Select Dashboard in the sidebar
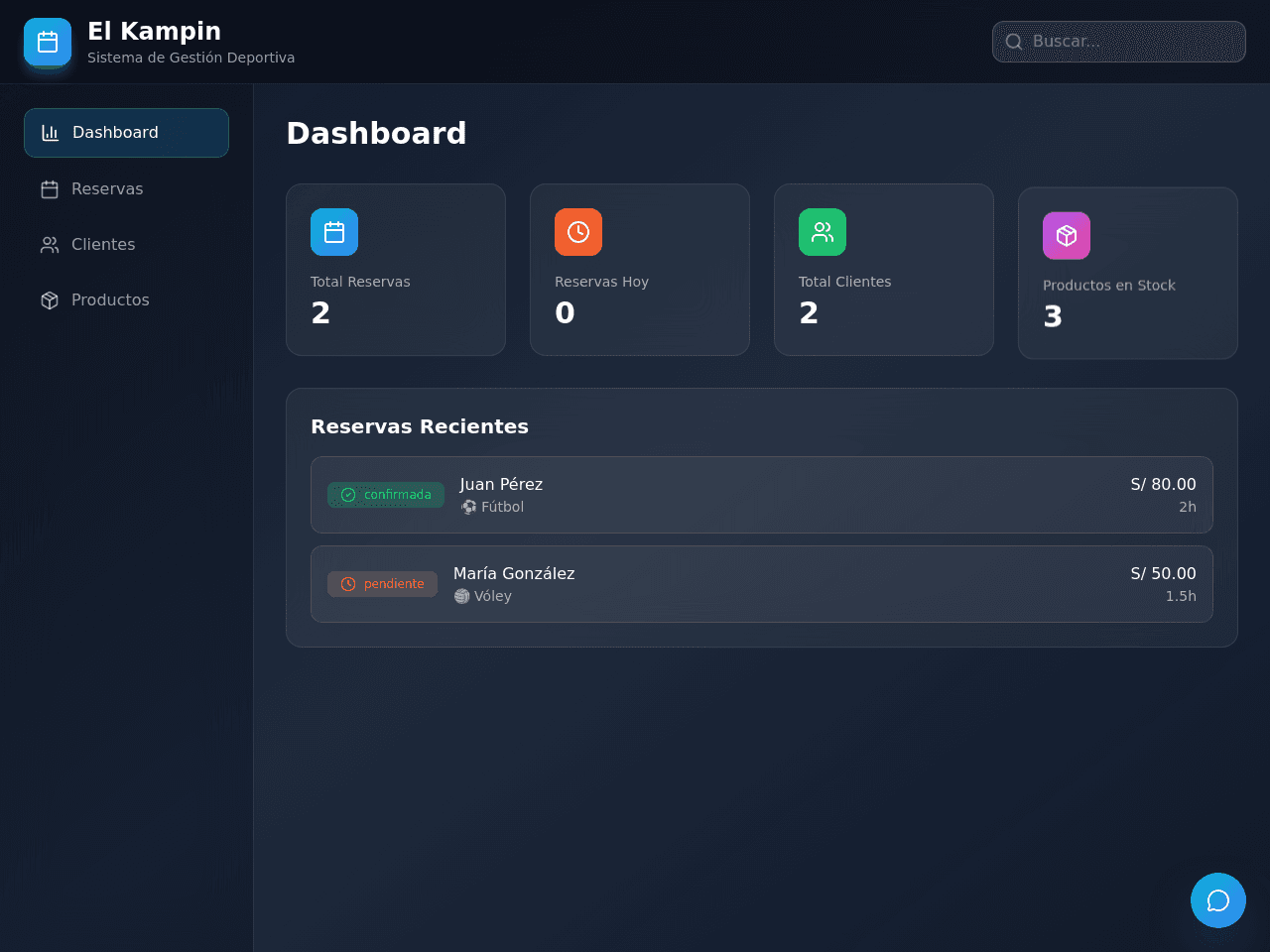Image resolution: width=1270 pixels, height=952 pixels. pyautogui.click(x=127, y=133)
